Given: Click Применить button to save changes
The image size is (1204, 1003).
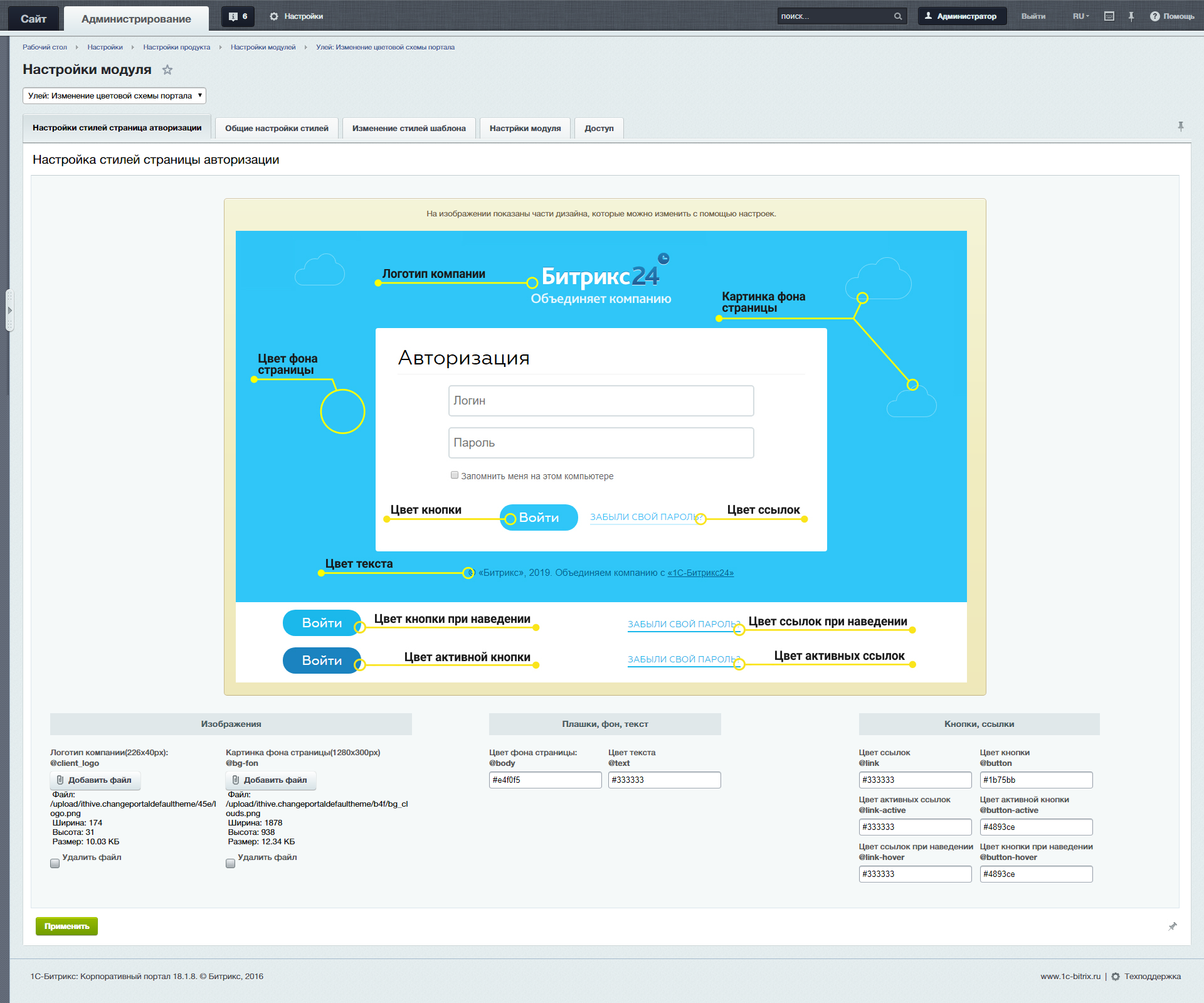Looking at the screenshot, I should (x=68, y=925).
